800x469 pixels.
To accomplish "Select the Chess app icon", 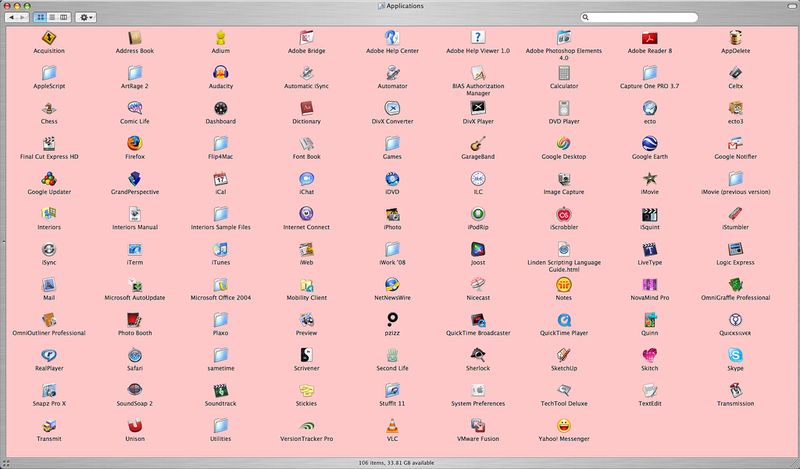I will (x=49, y=108).
